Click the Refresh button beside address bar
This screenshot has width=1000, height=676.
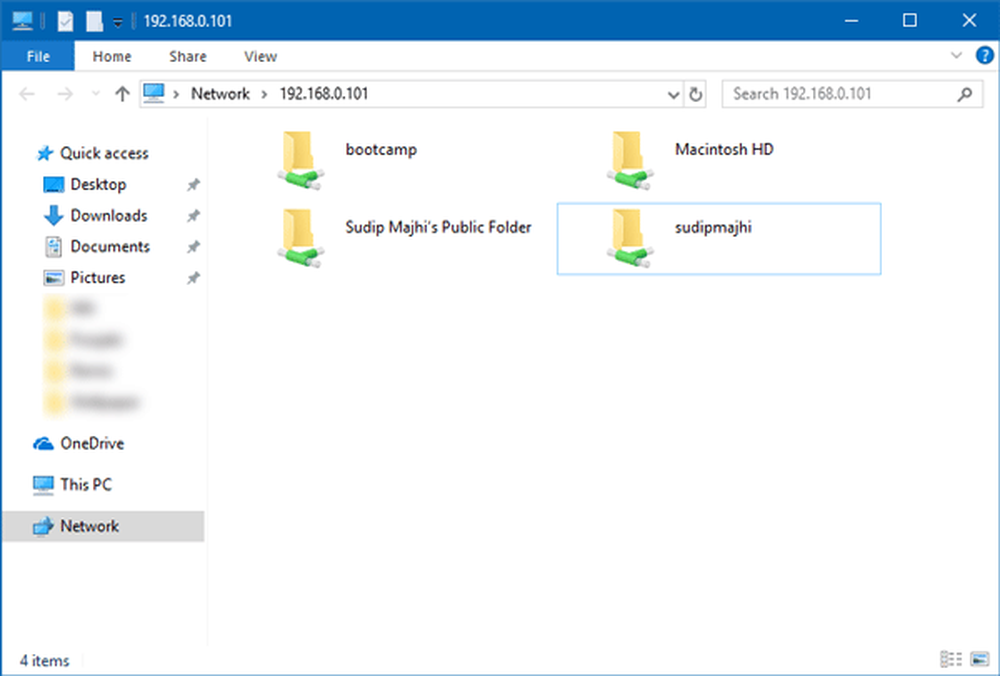click(697, 94)
